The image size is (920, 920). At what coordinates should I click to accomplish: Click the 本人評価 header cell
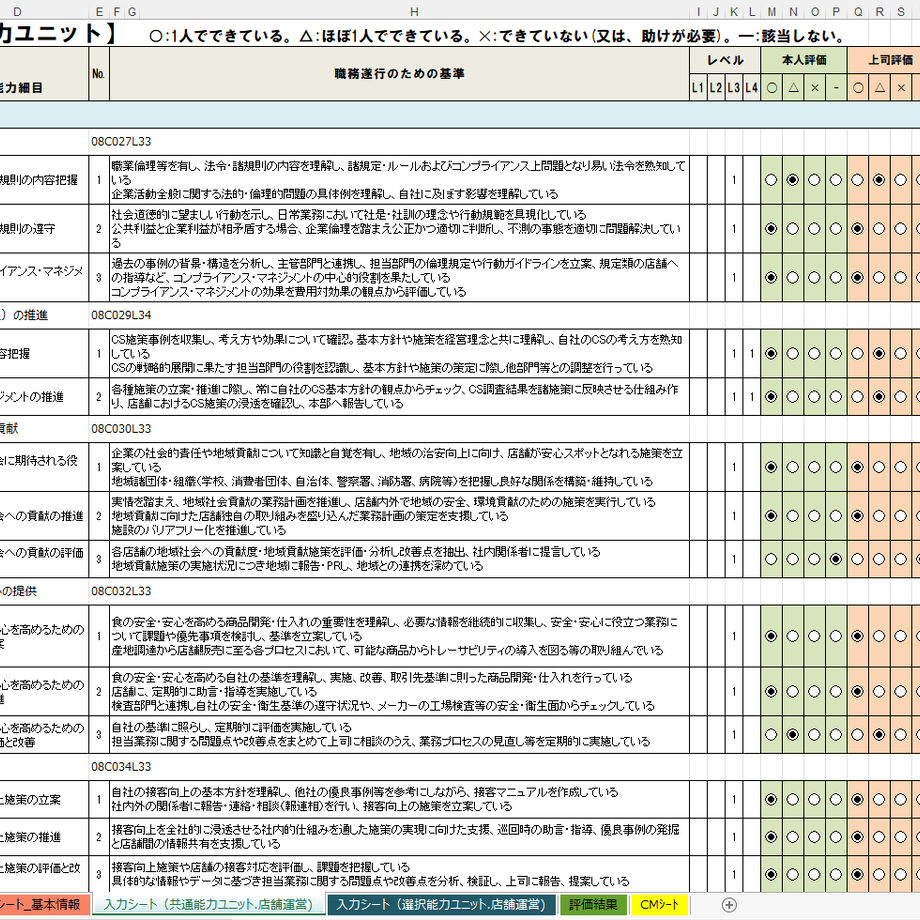coord(804,60)
